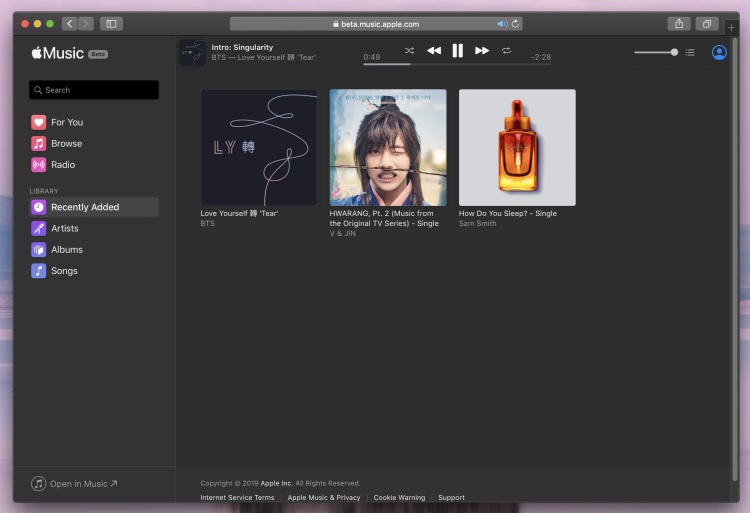Click the Safari address bar
This screenshot has height=513, width=750.
(376, 24)
